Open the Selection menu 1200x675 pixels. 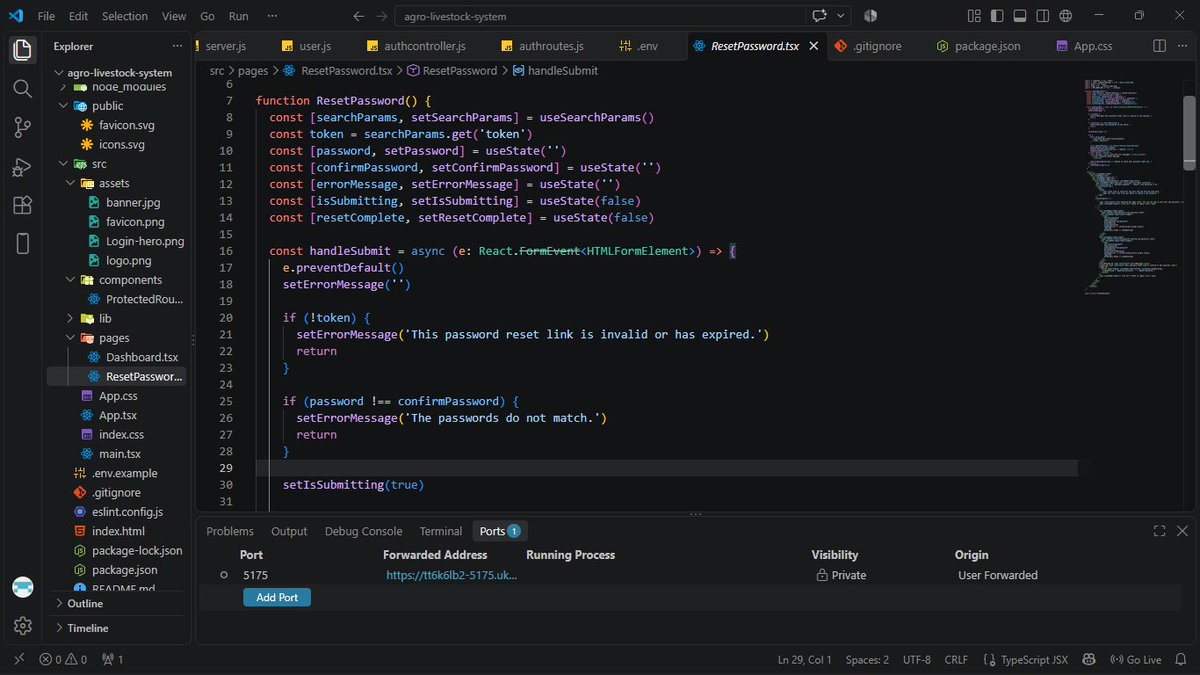tap(125, 16)
